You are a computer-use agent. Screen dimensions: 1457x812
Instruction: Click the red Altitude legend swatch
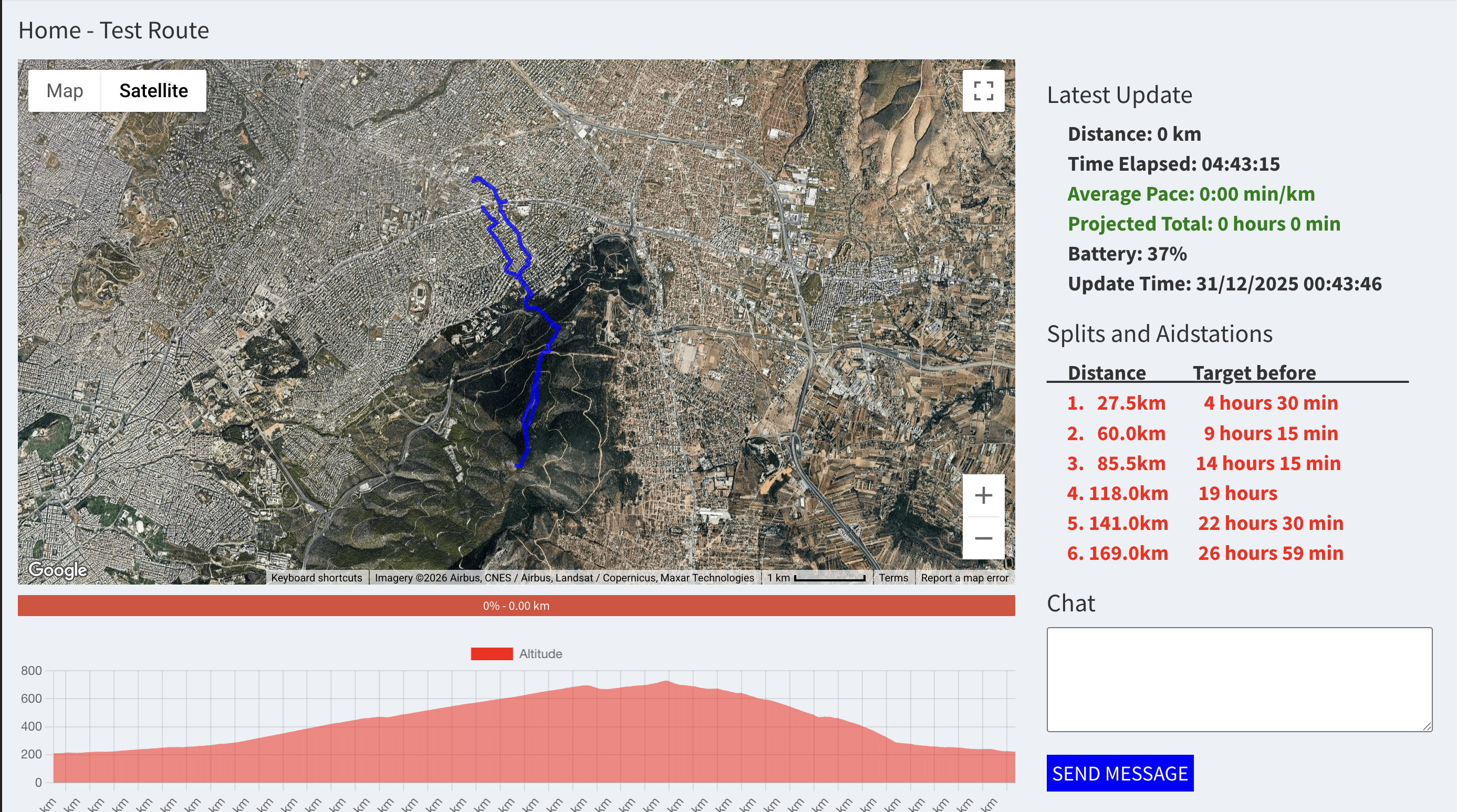pos(491,654)
